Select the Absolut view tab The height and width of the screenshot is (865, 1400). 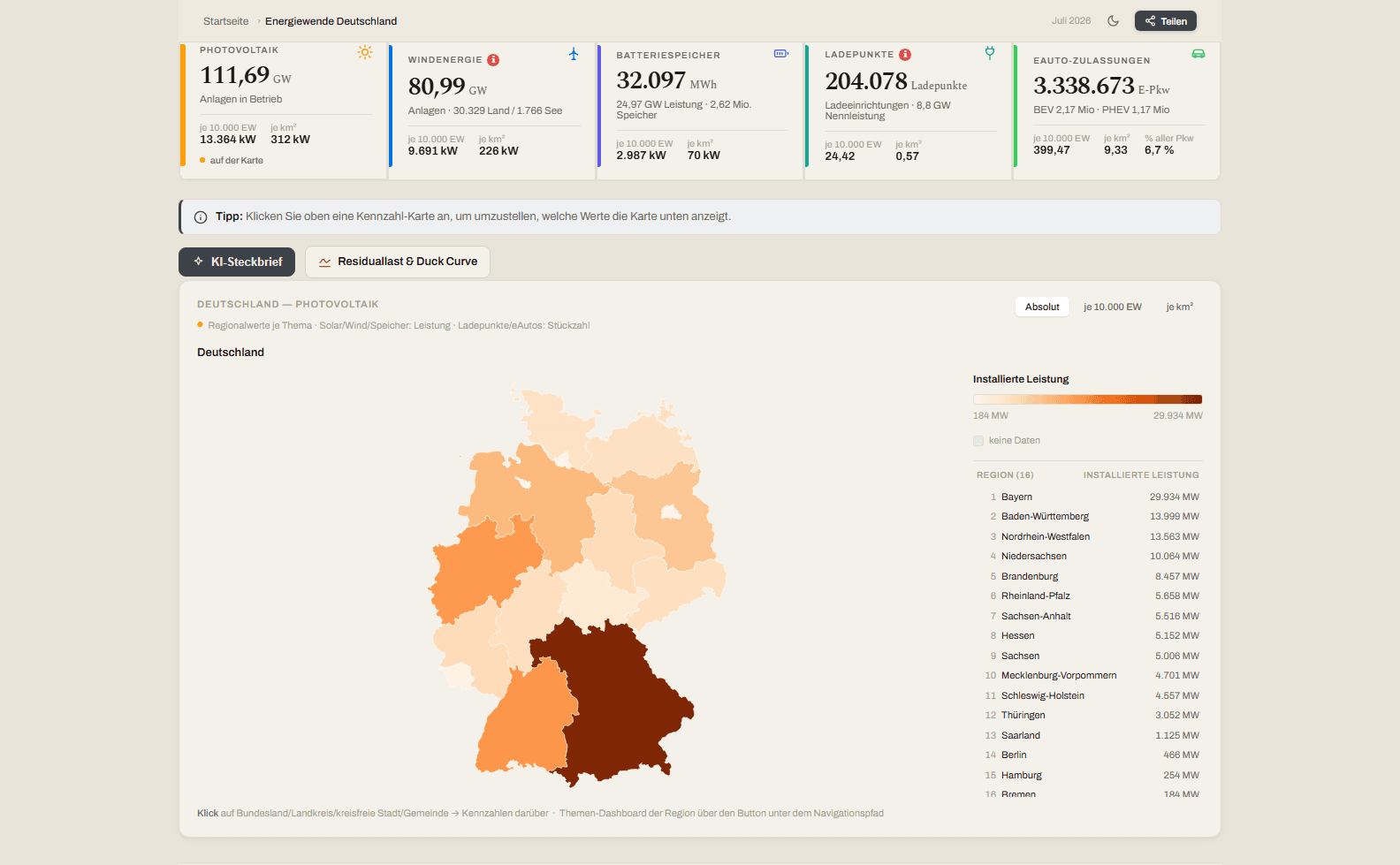1042,307
